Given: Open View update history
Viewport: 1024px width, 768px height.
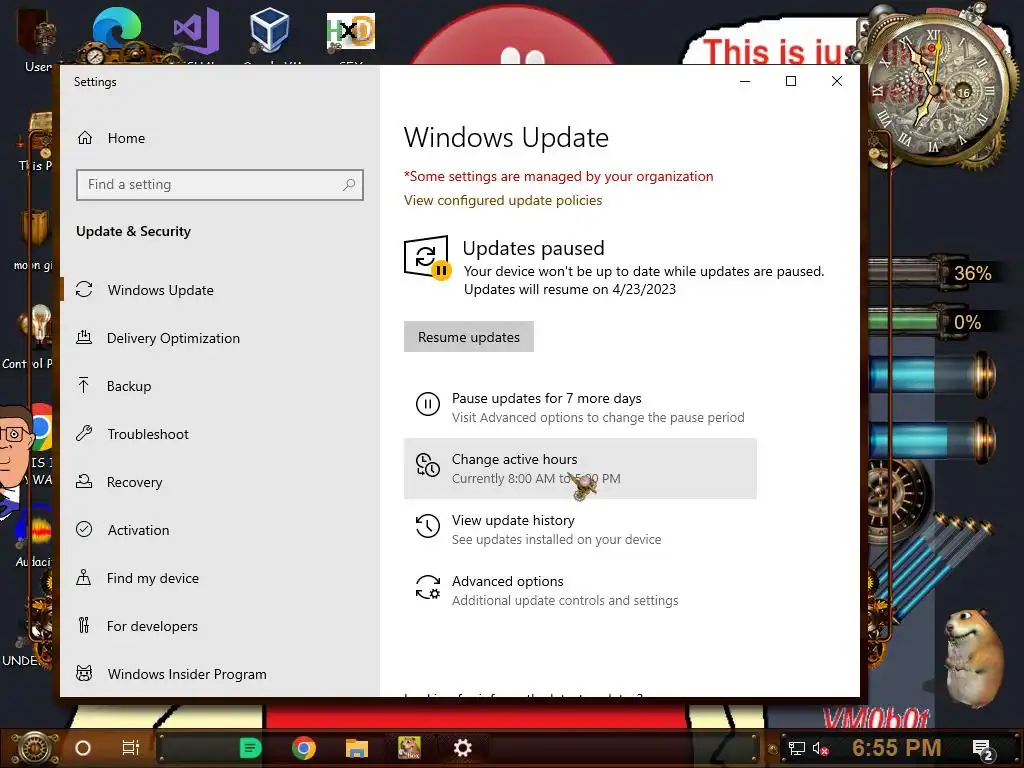Looking at the screenshot, I should pyautogui.click(x=580, y=530).
